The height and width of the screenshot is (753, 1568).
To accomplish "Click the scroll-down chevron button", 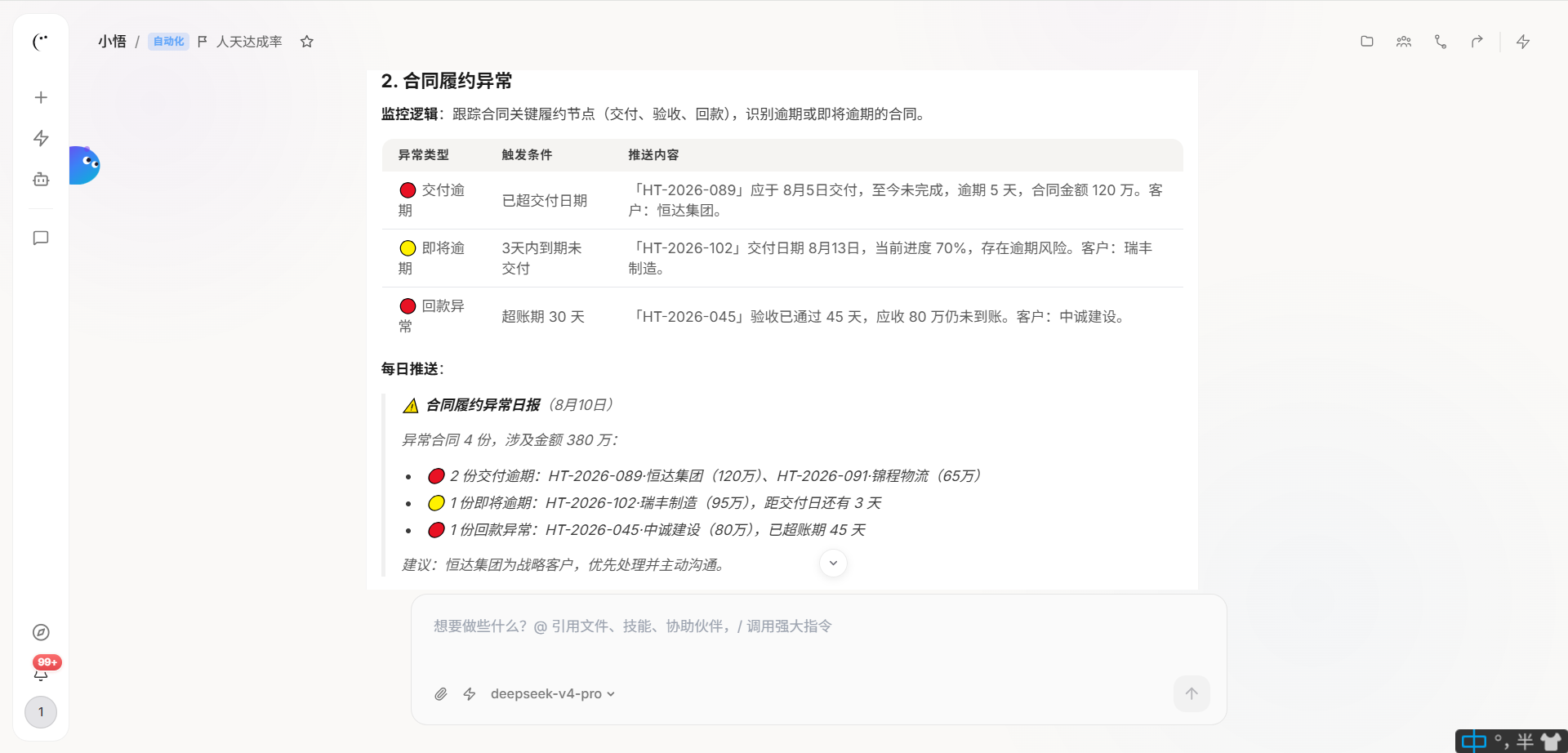I will [833, 563].
